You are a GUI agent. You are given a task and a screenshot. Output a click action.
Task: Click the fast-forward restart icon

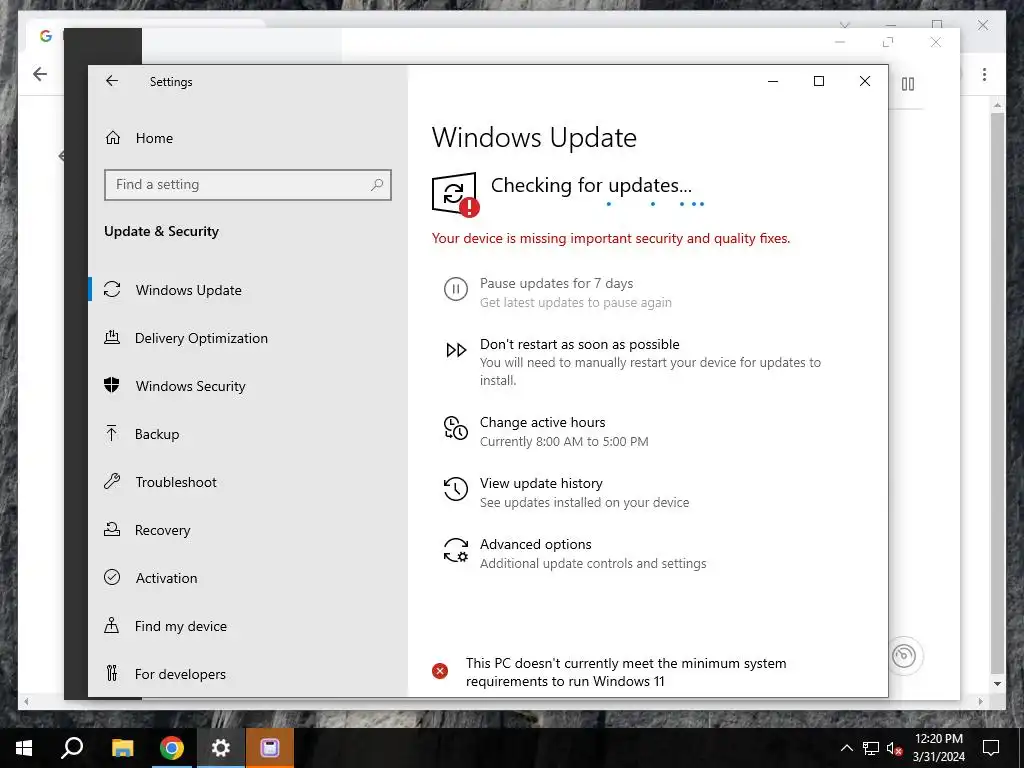pos(456,350)
